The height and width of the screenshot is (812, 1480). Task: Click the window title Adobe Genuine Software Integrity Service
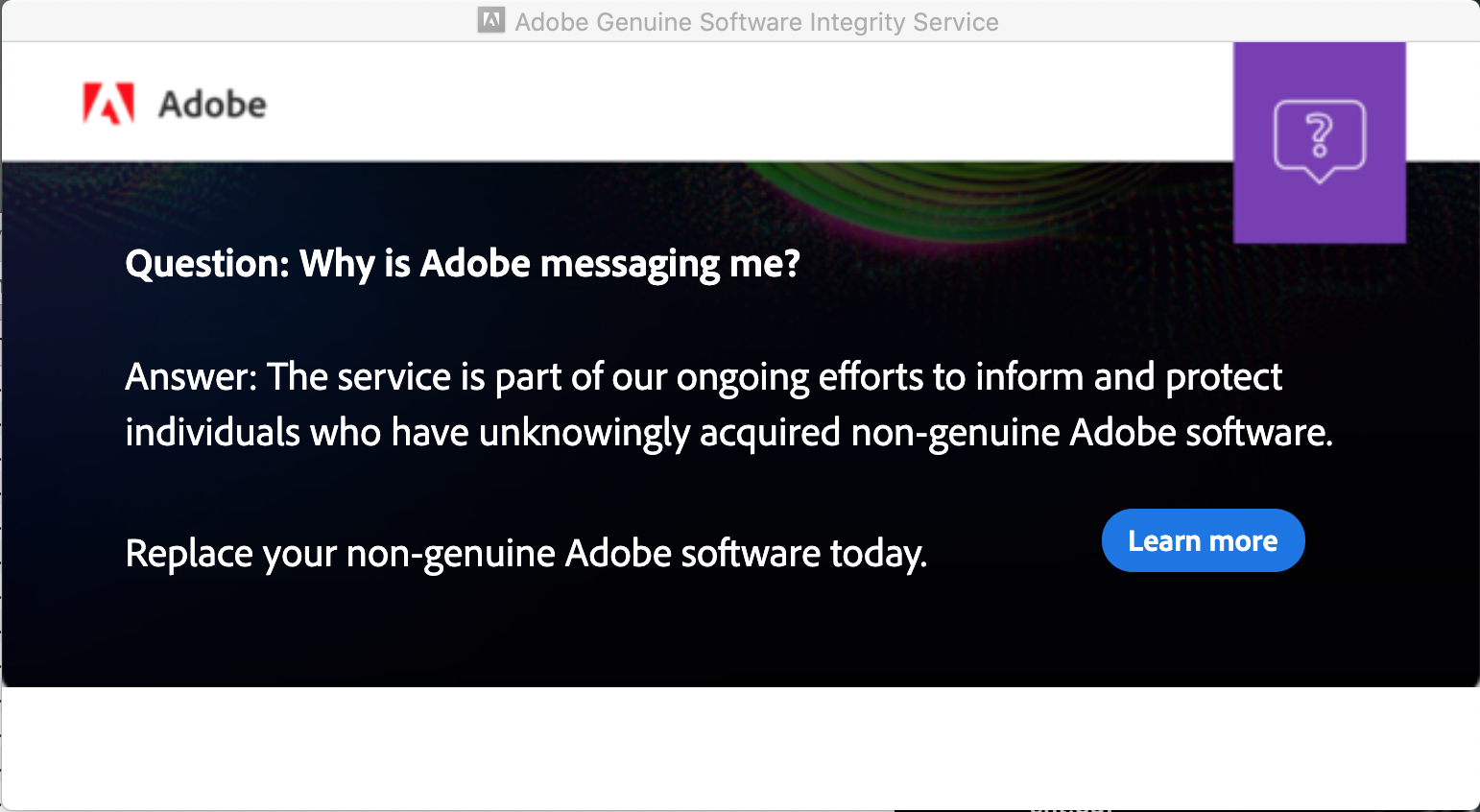(x=756, y=21)
